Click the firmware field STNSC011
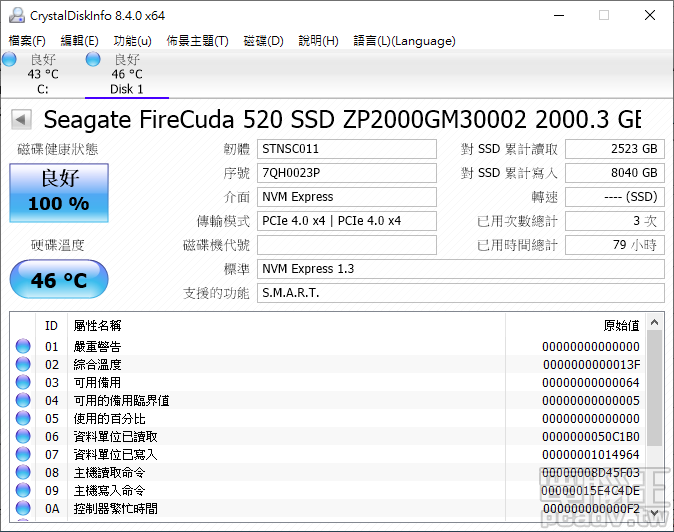The height and width of the screenshot is (532, 674). pos(347,149)
